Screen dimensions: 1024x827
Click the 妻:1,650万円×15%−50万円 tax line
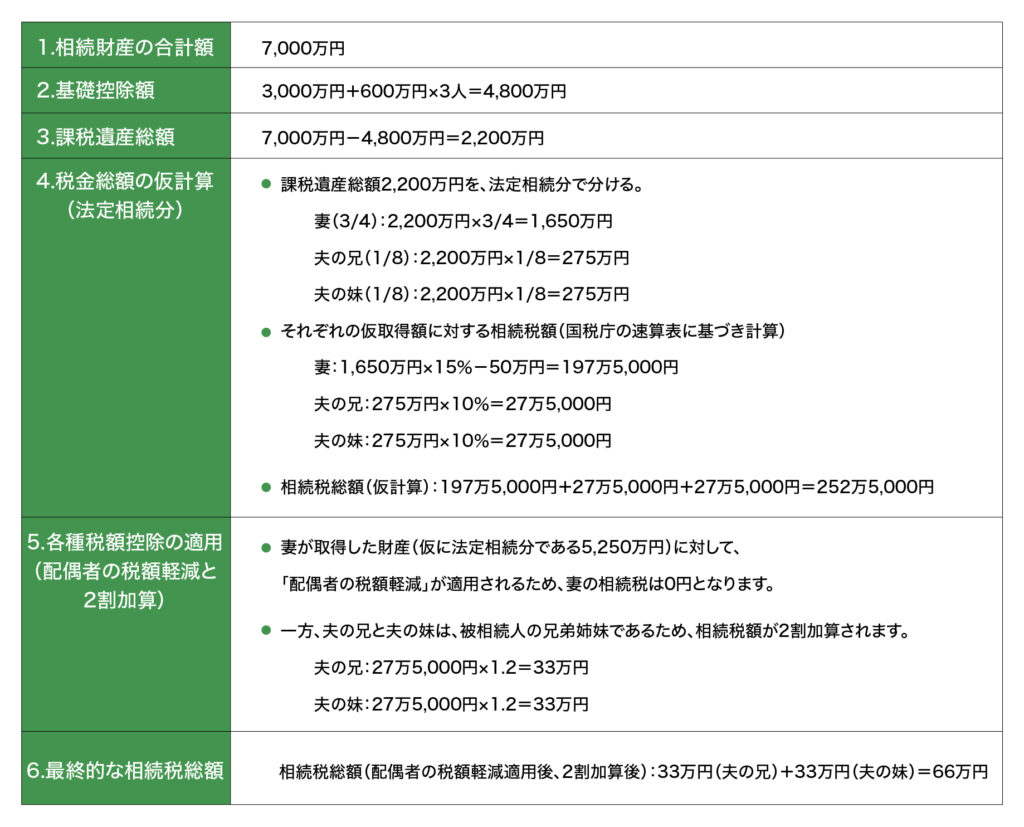(x=496, y=367)
